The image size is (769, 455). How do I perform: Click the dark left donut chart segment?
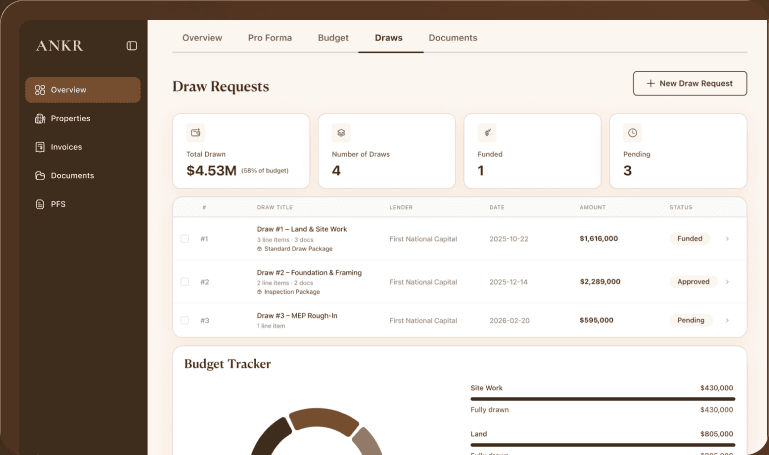pos(271,436)
